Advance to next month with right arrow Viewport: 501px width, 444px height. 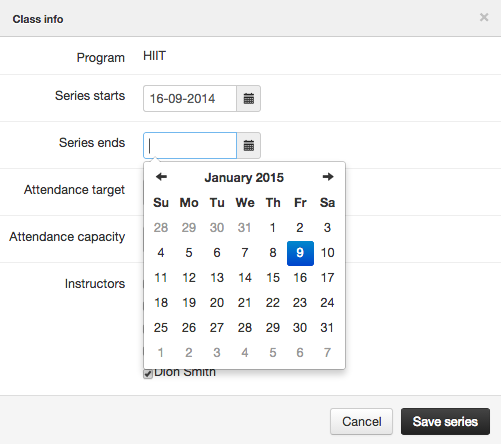click(328, 177)
